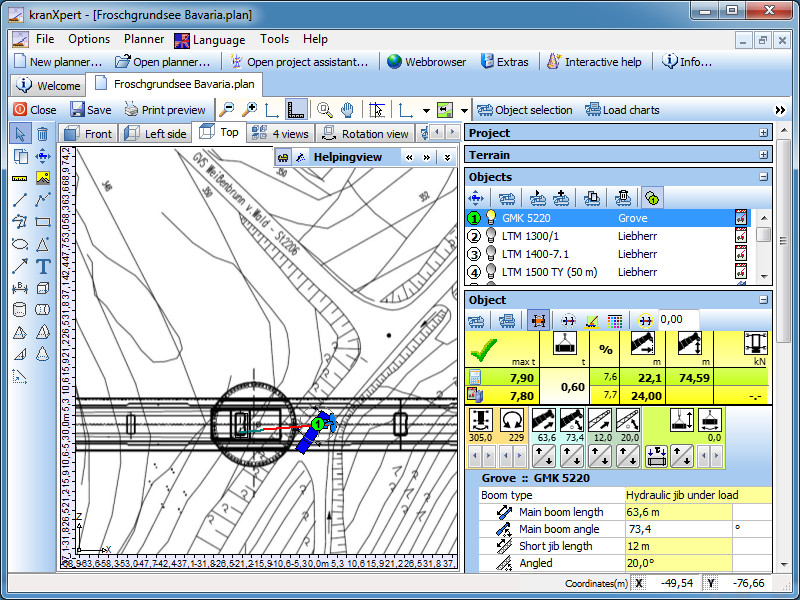
Task: Open the Planner menu
Action: (144, 39)
